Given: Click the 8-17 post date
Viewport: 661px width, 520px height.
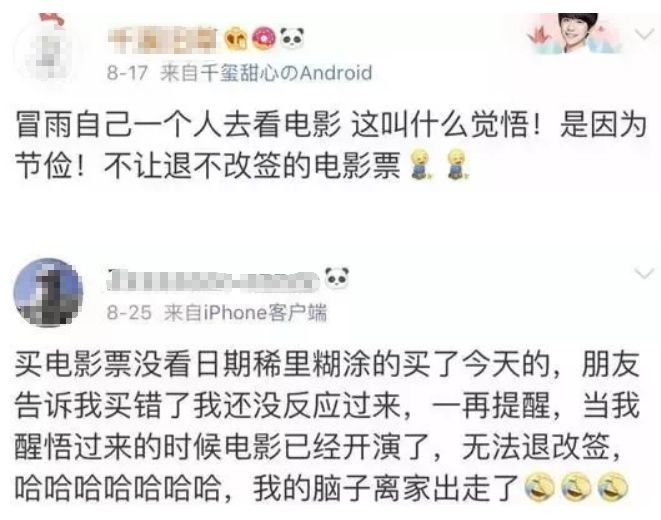Looking at the screenshot, I should (x=127, y=73).
